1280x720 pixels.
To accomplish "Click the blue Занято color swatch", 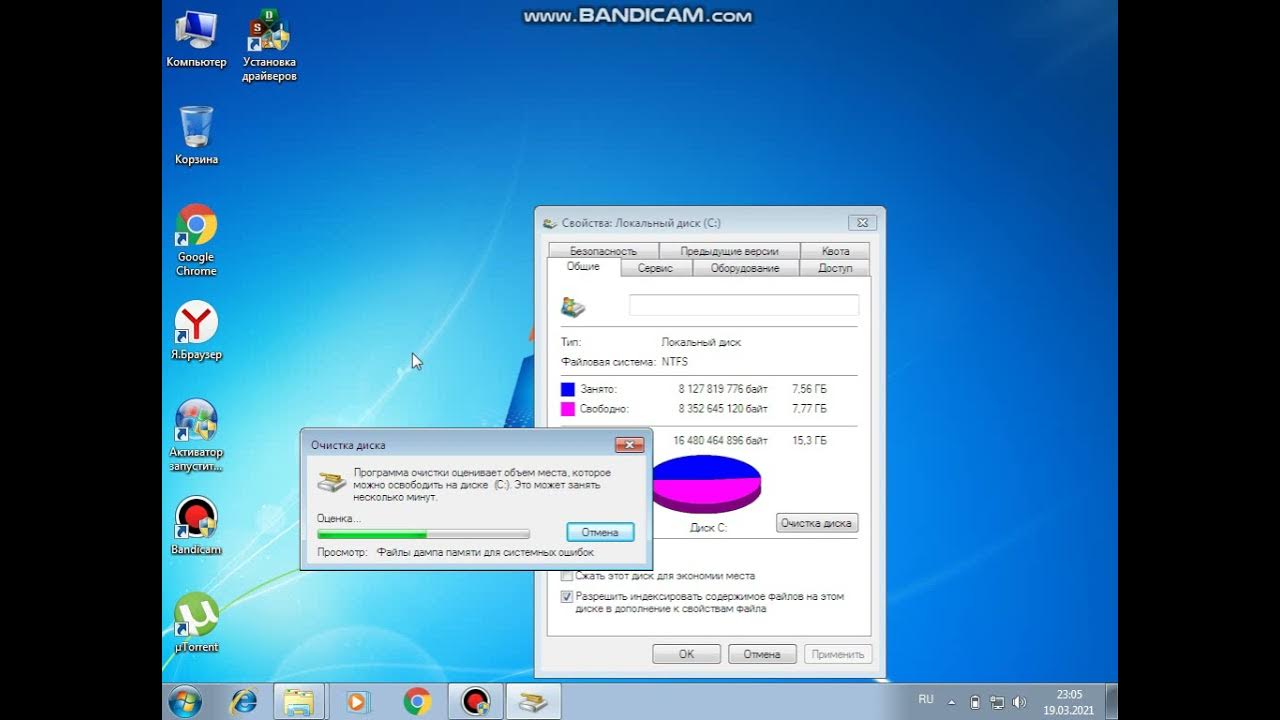I will pyautogui.click(x=568, y=389).
